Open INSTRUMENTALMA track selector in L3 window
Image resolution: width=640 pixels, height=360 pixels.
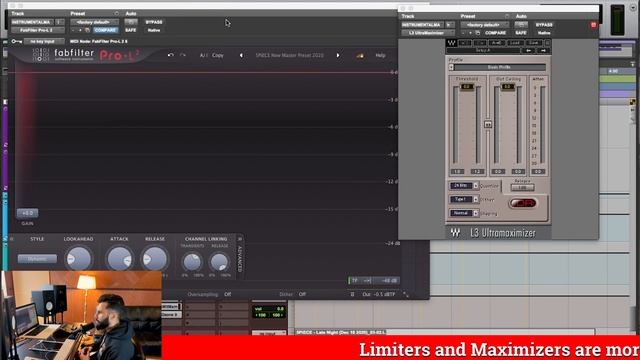(x=422, y=25)
